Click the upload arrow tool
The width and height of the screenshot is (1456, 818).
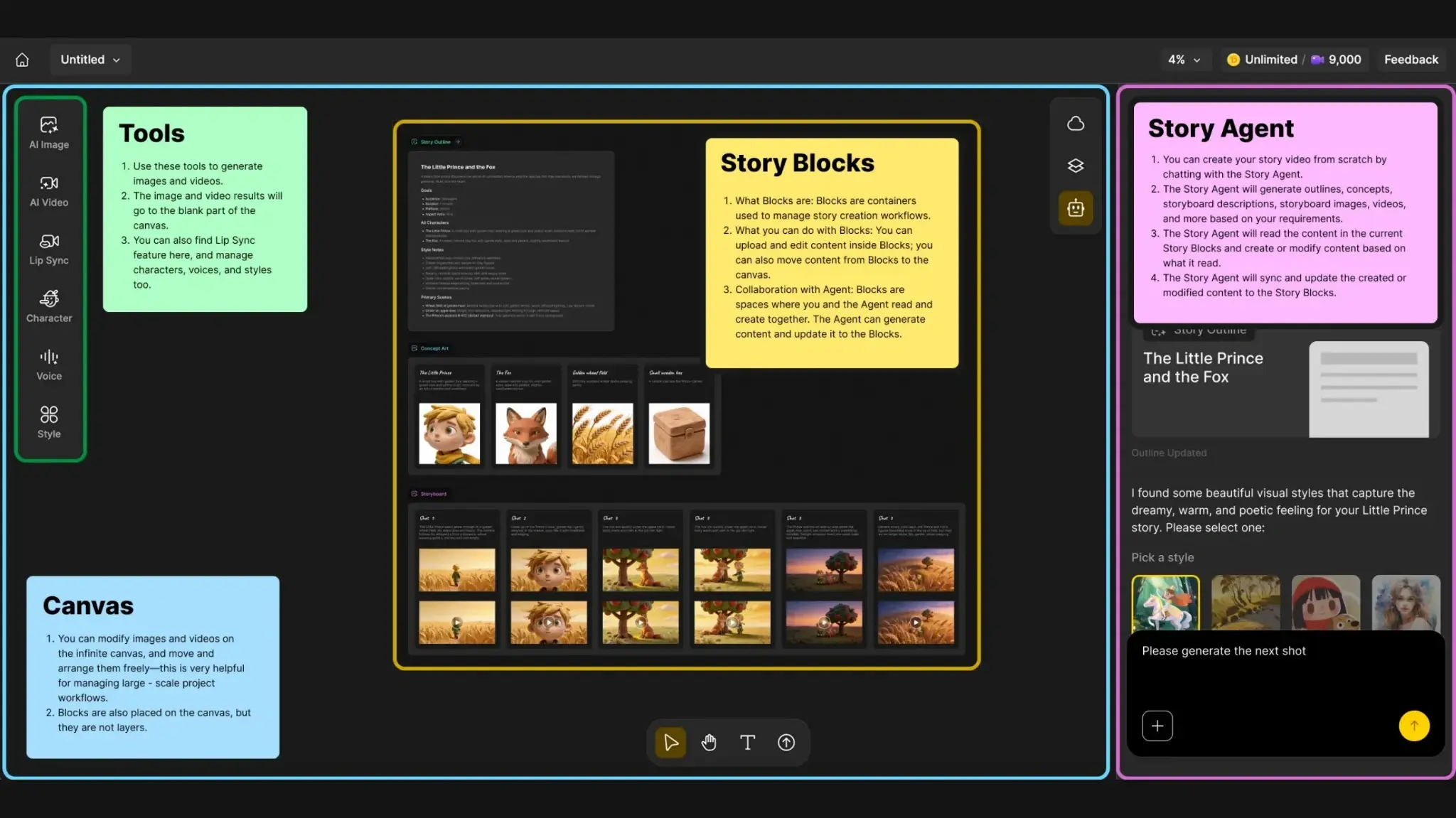pos(786,743)
